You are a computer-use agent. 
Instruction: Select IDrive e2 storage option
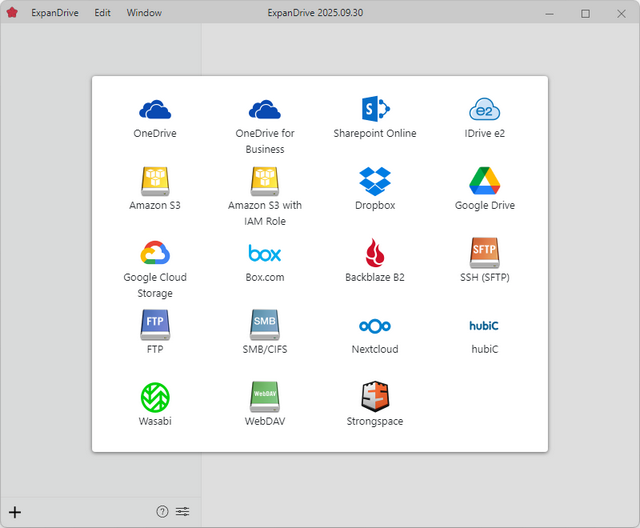485,110
